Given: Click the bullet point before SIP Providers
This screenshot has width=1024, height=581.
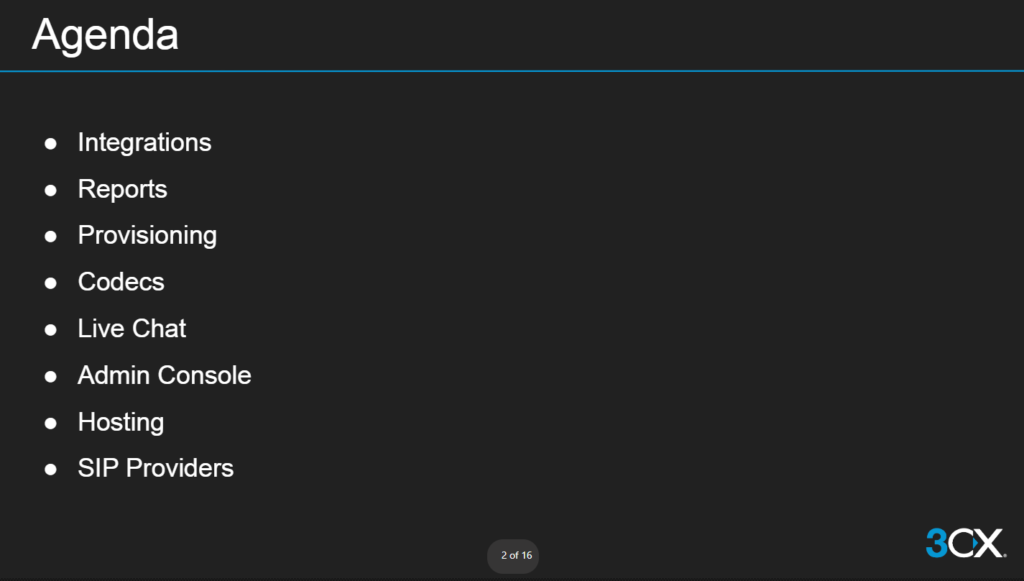Looking at the screenshot, I should [50, 469].
